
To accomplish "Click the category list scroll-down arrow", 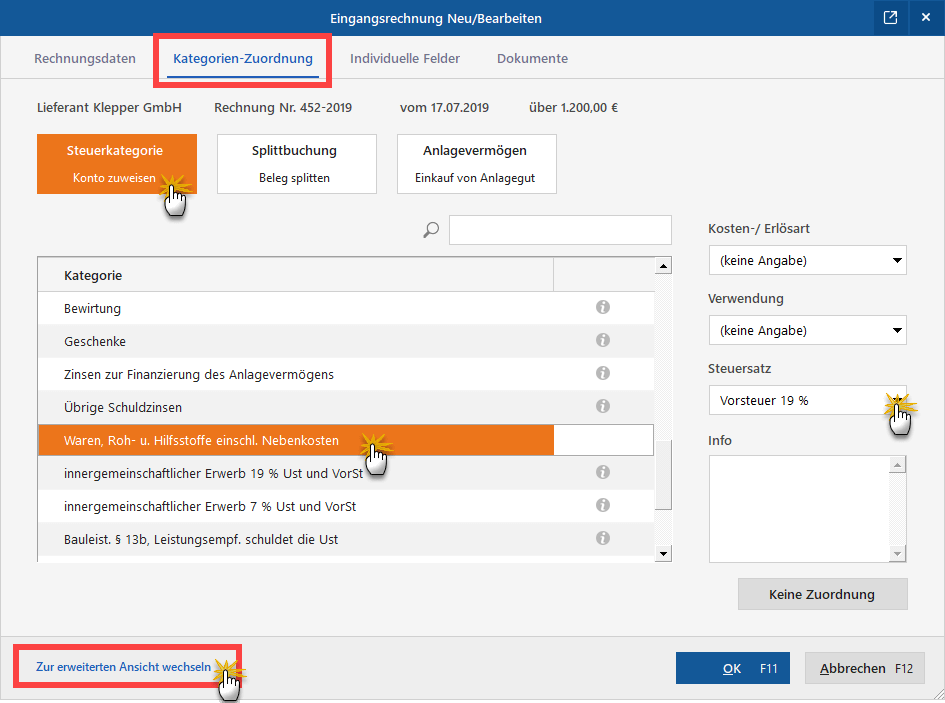I will pyautogui.click(x=663, y=553).
